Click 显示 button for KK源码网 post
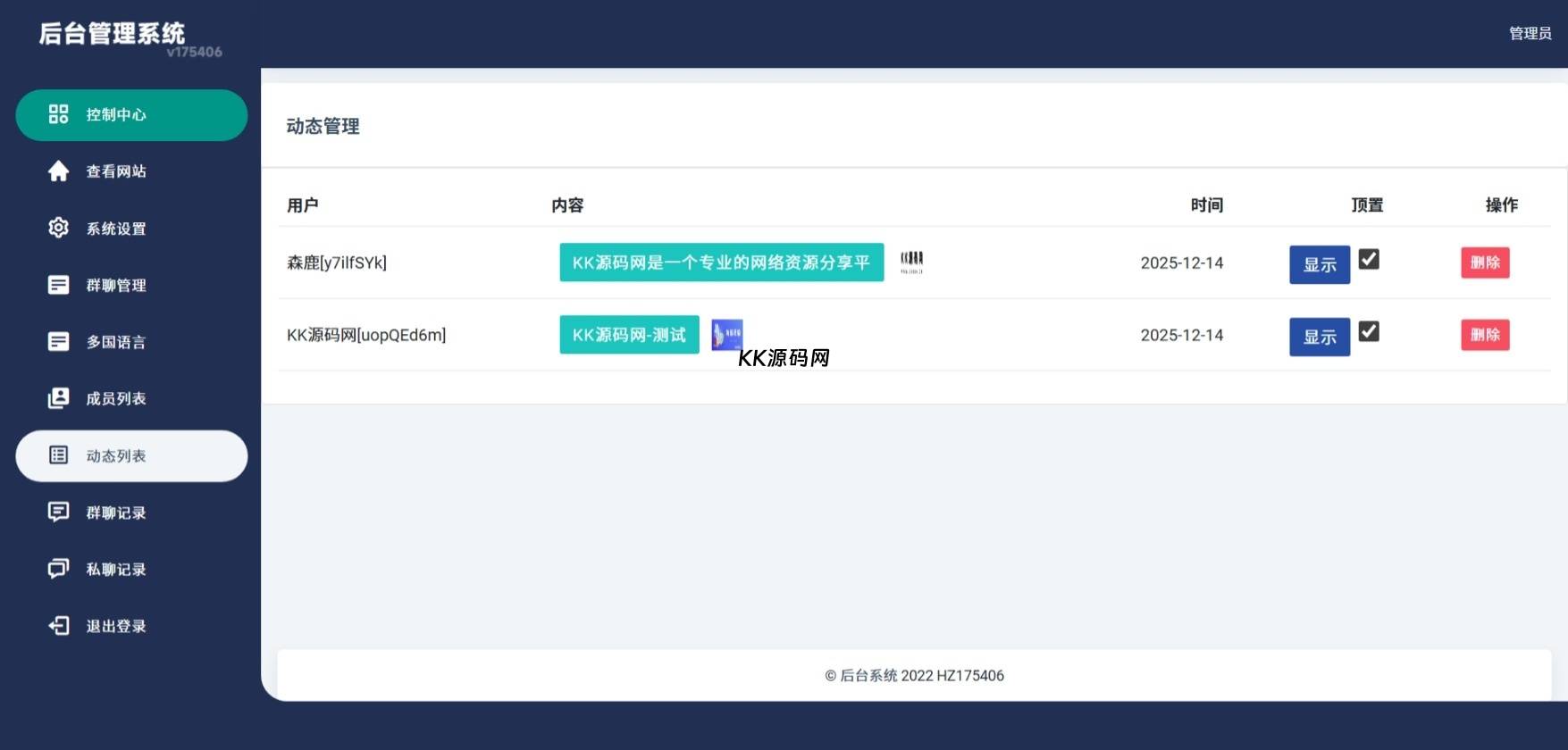The width and height of the screenshot is (1568, 750). coord(1319,337)
